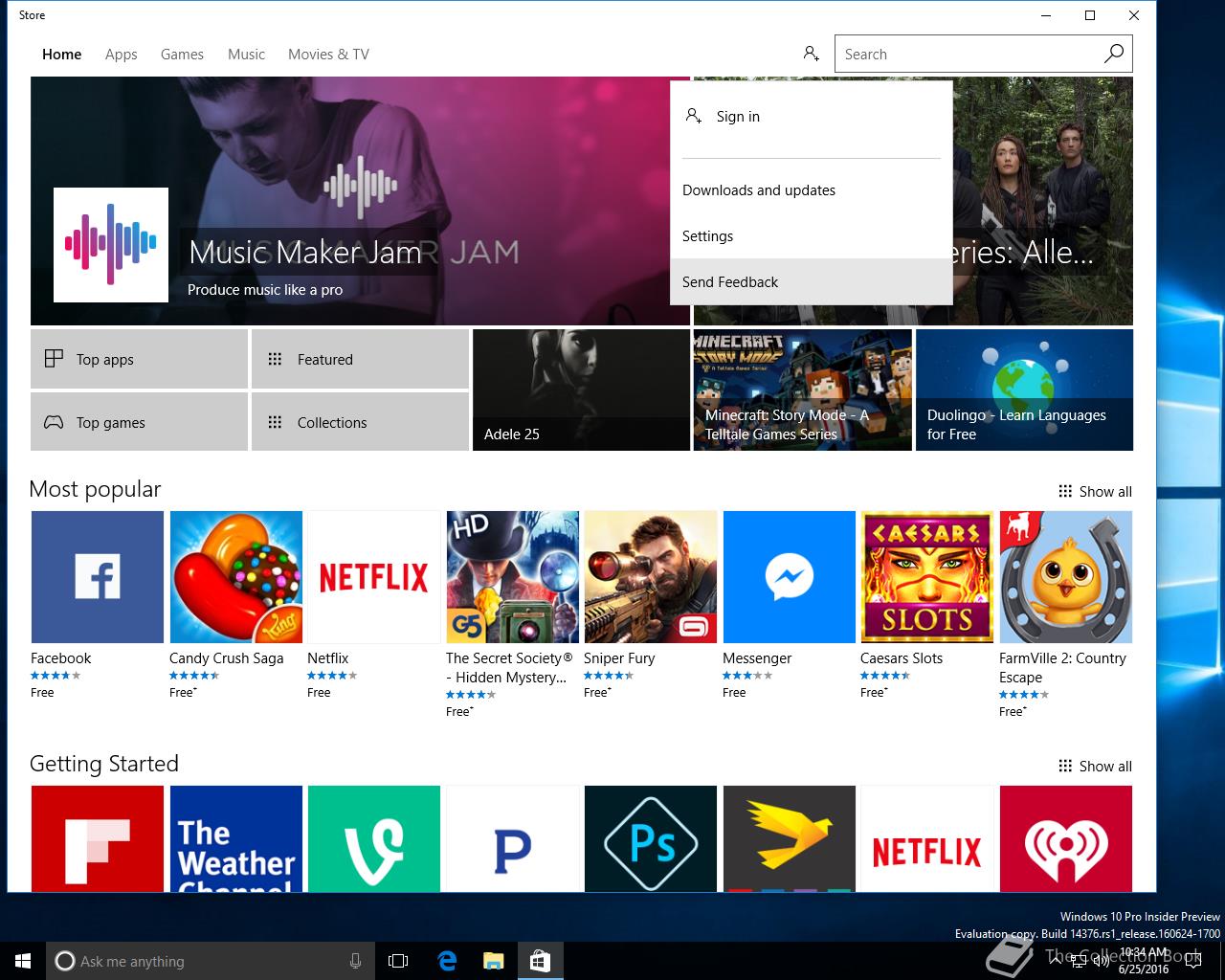This screenshot has width=1225, height=980.
Task: Open the Flipboard app tile
Action: tap(97, 838)
